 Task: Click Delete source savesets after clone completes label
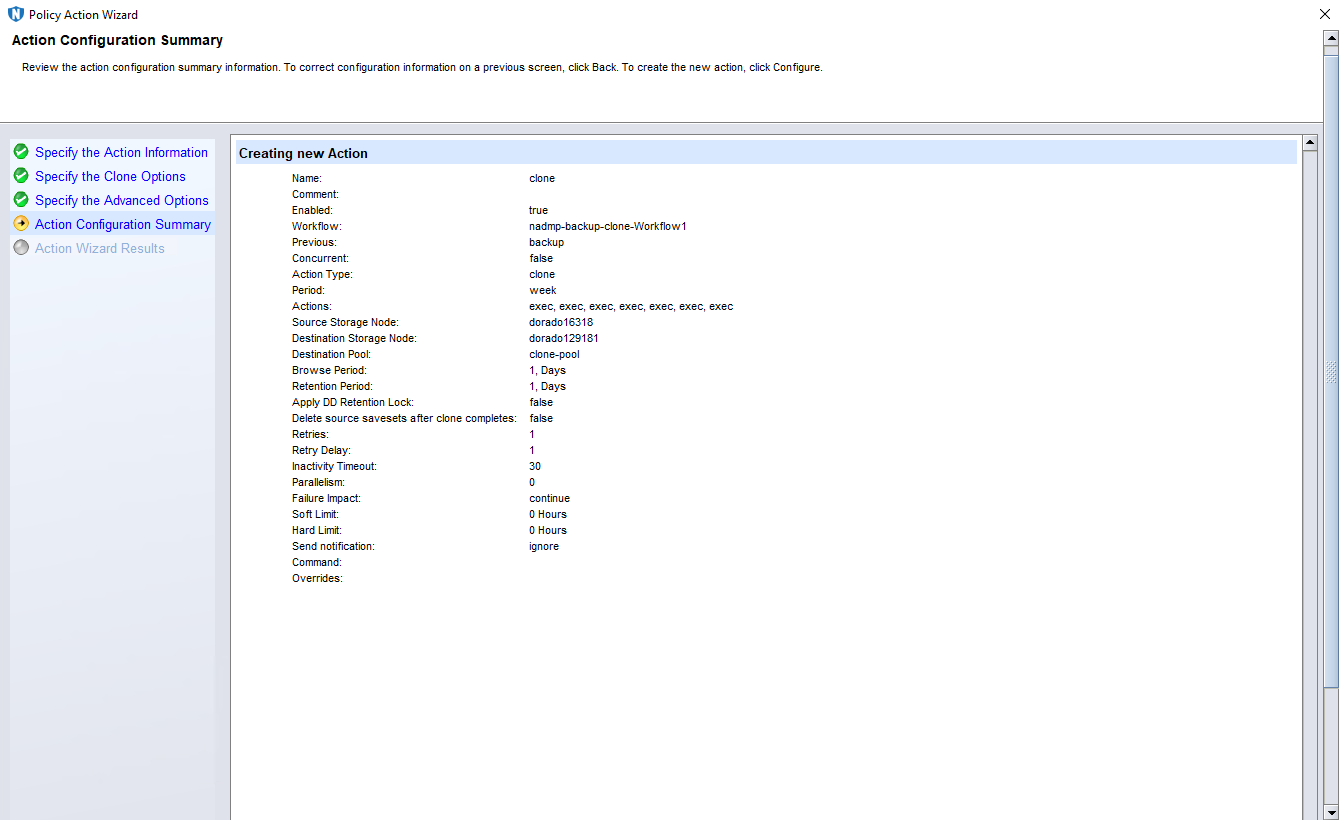point(404,418)
